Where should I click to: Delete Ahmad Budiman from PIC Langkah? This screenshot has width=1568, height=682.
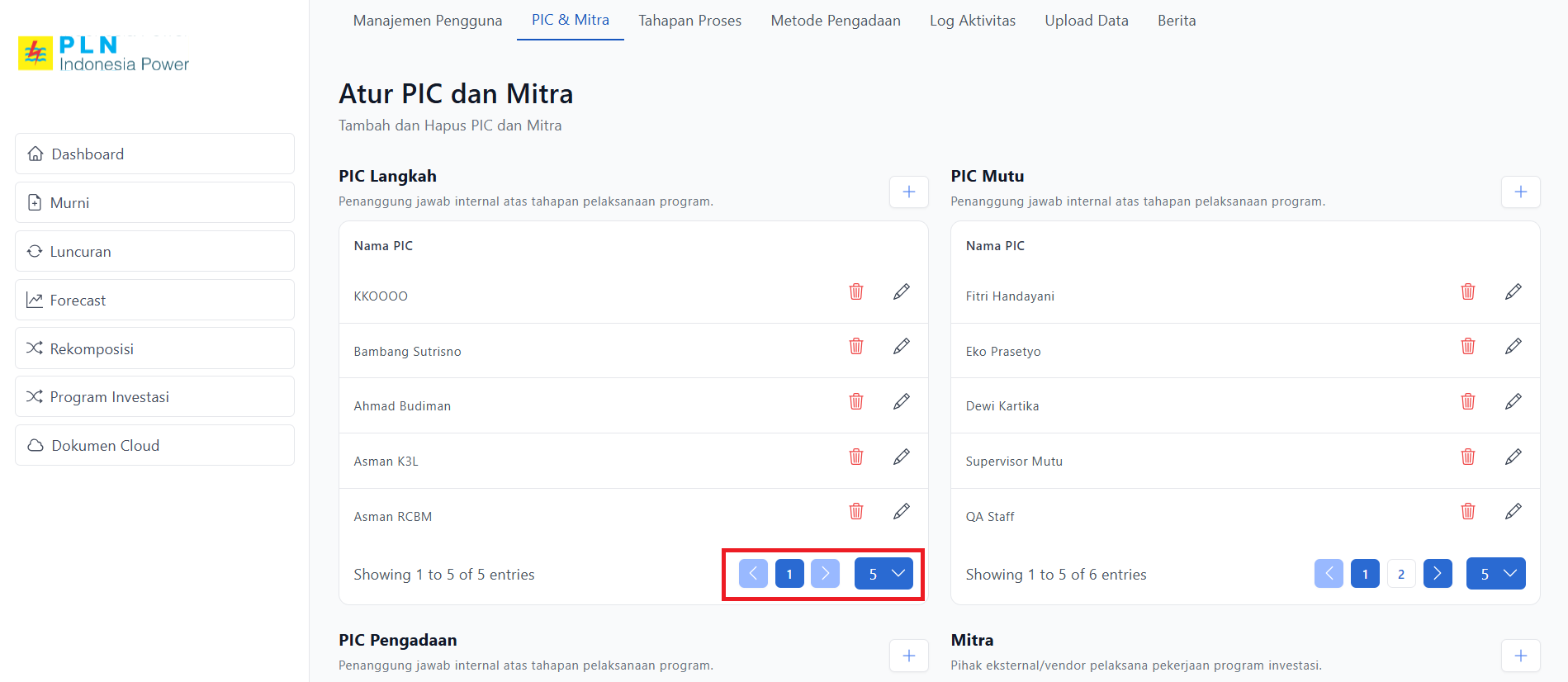click(x=856, y=401)
